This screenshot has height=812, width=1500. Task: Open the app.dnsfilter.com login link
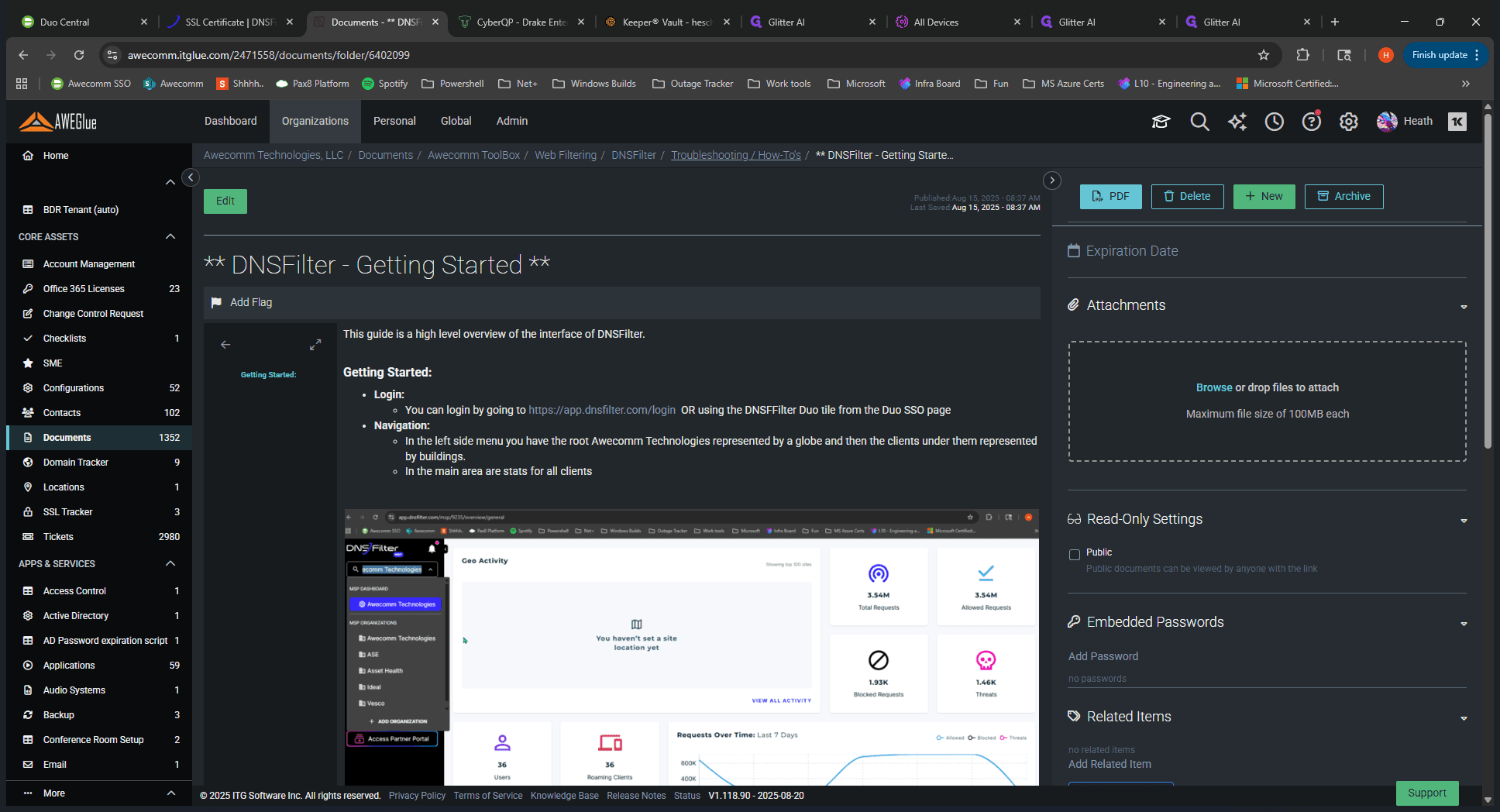tap(602, 410)
